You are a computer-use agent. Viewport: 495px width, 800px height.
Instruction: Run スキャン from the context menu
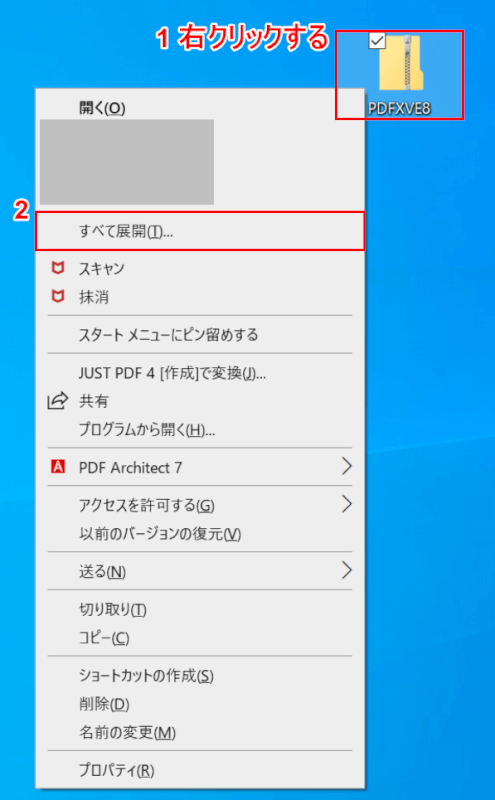point(200,268)
